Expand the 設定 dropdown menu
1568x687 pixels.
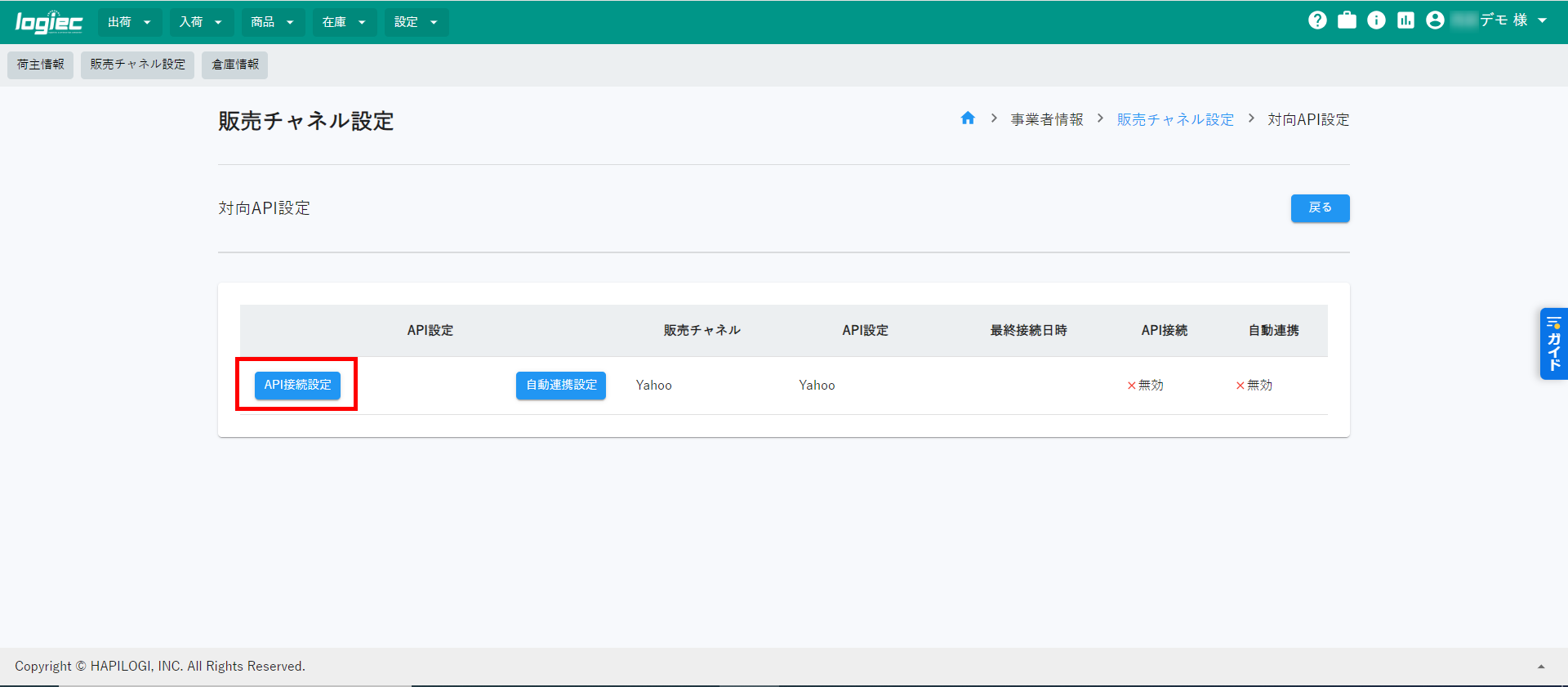(x=416, y=22)
